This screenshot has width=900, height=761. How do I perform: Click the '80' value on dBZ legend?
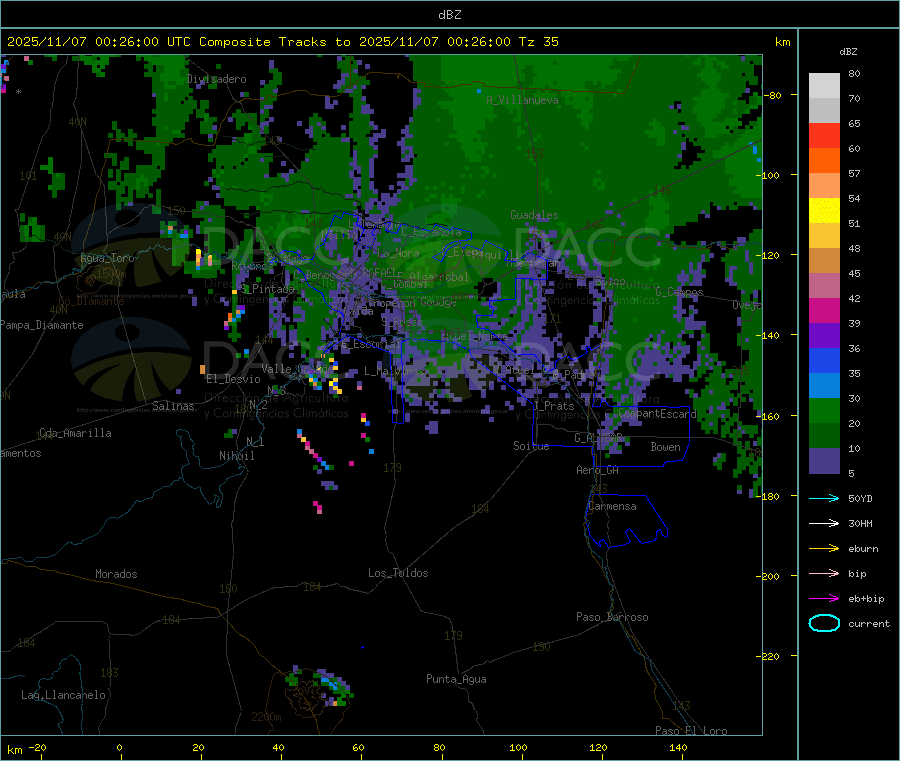[x=854, y=73]
